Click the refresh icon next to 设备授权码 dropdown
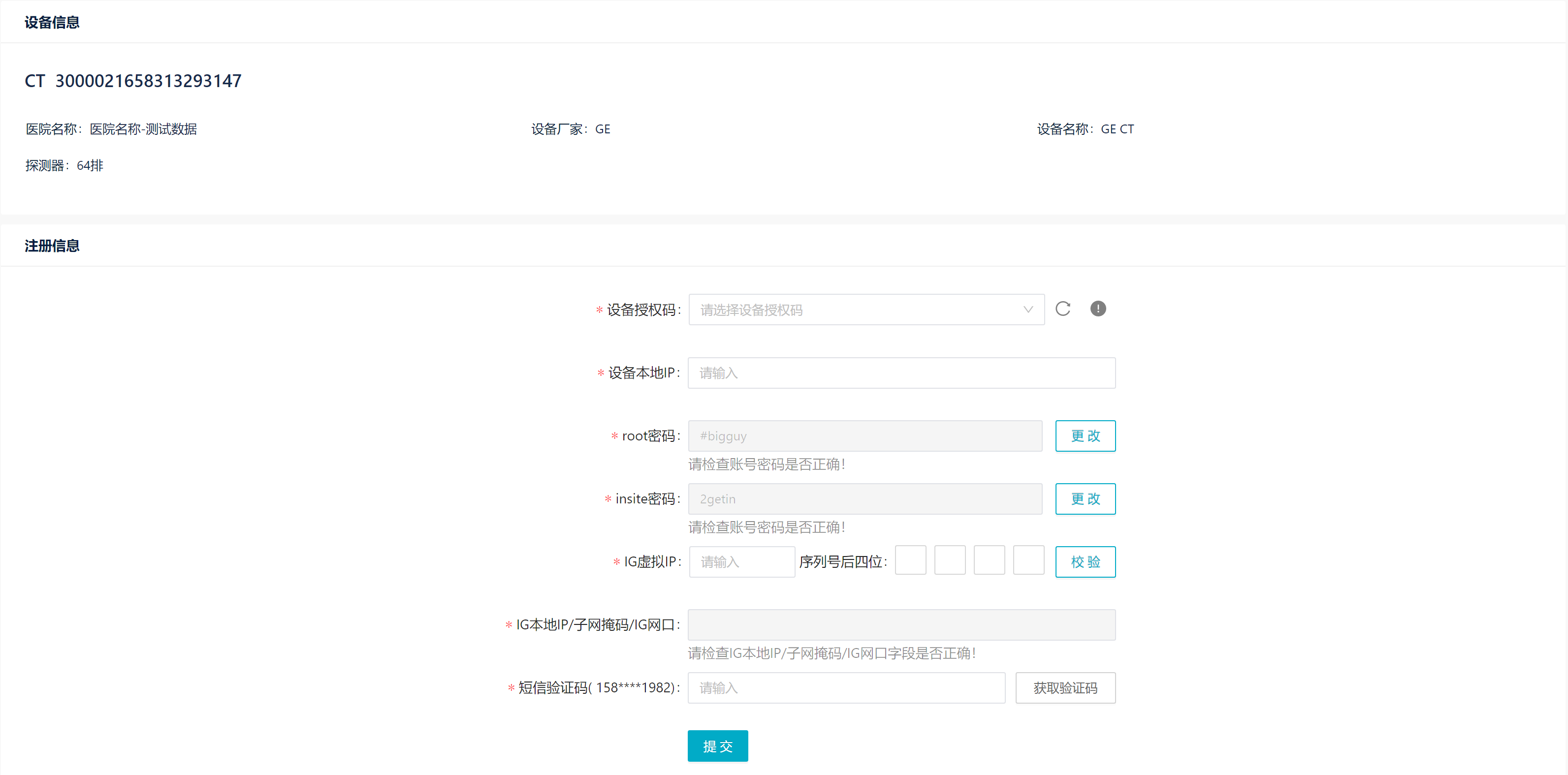1568x775 pixels. [1063, 309]
